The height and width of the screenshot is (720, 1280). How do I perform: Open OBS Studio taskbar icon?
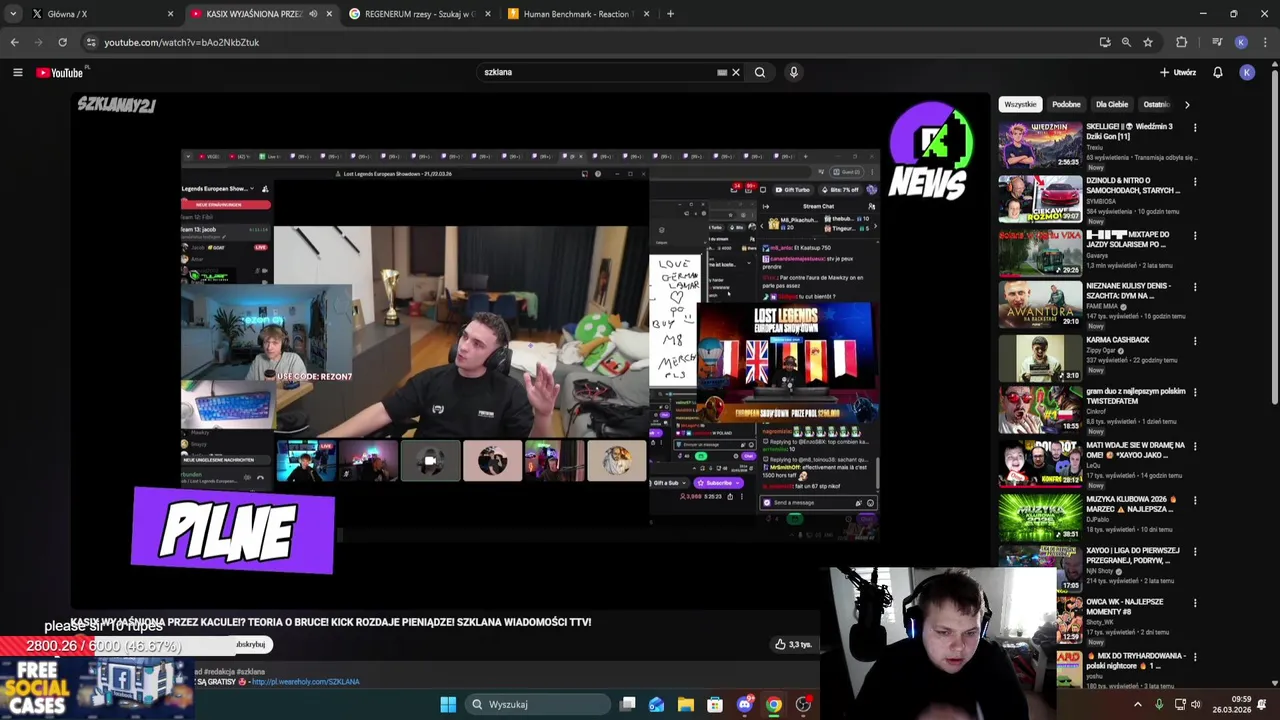point(803,704)
